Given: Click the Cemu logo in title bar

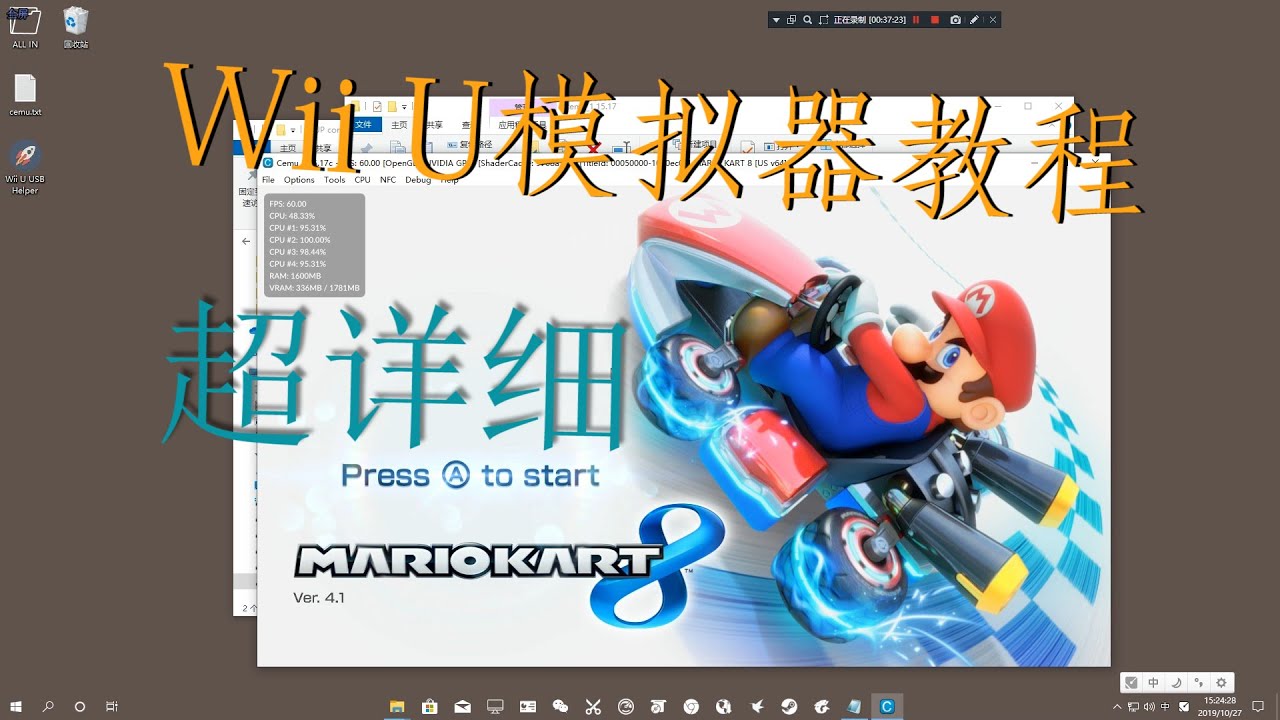Looking at the screenshot, I should coord(267,162).
